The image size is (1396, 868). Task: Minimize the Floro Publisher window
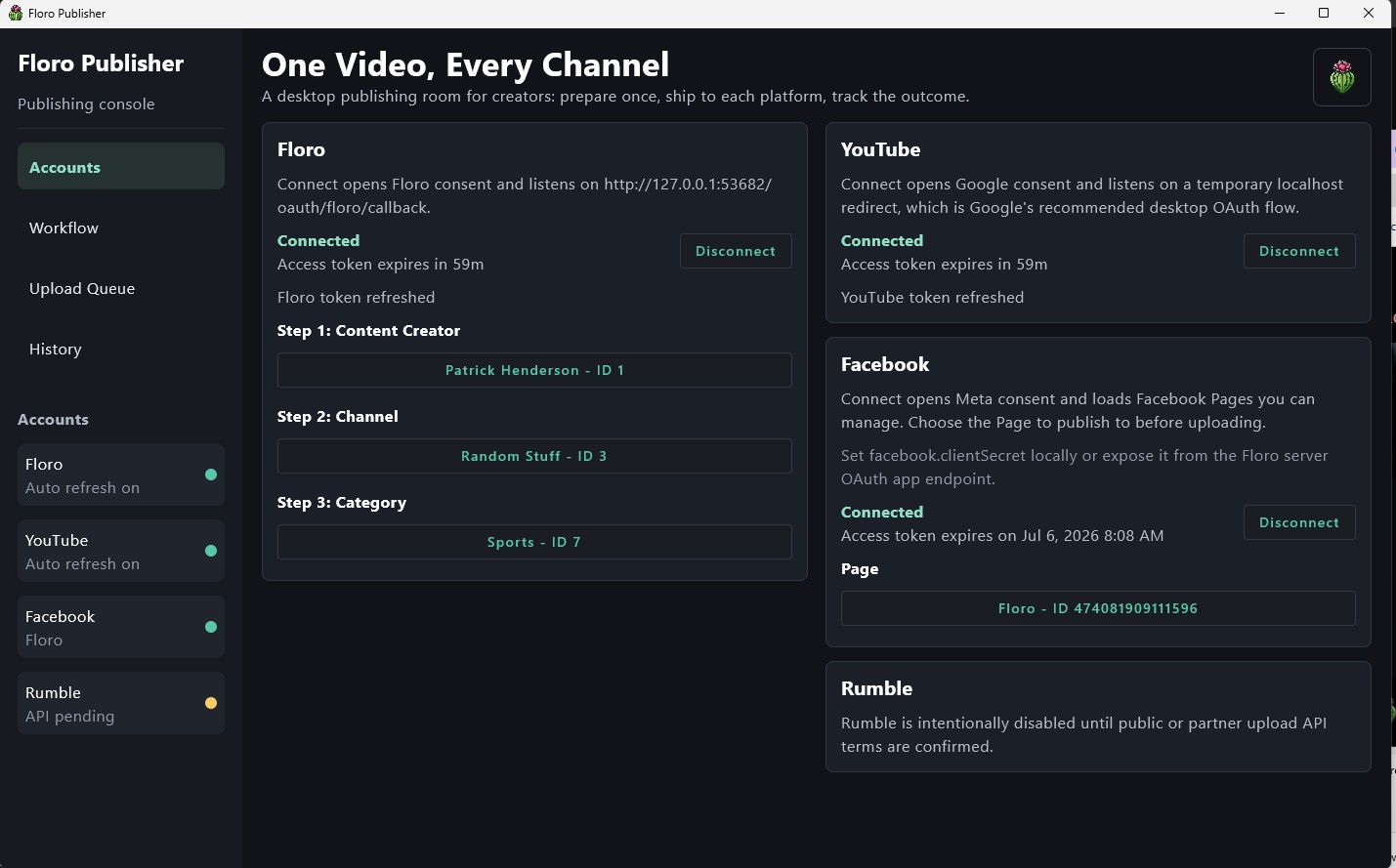[x=1280, y=13]
